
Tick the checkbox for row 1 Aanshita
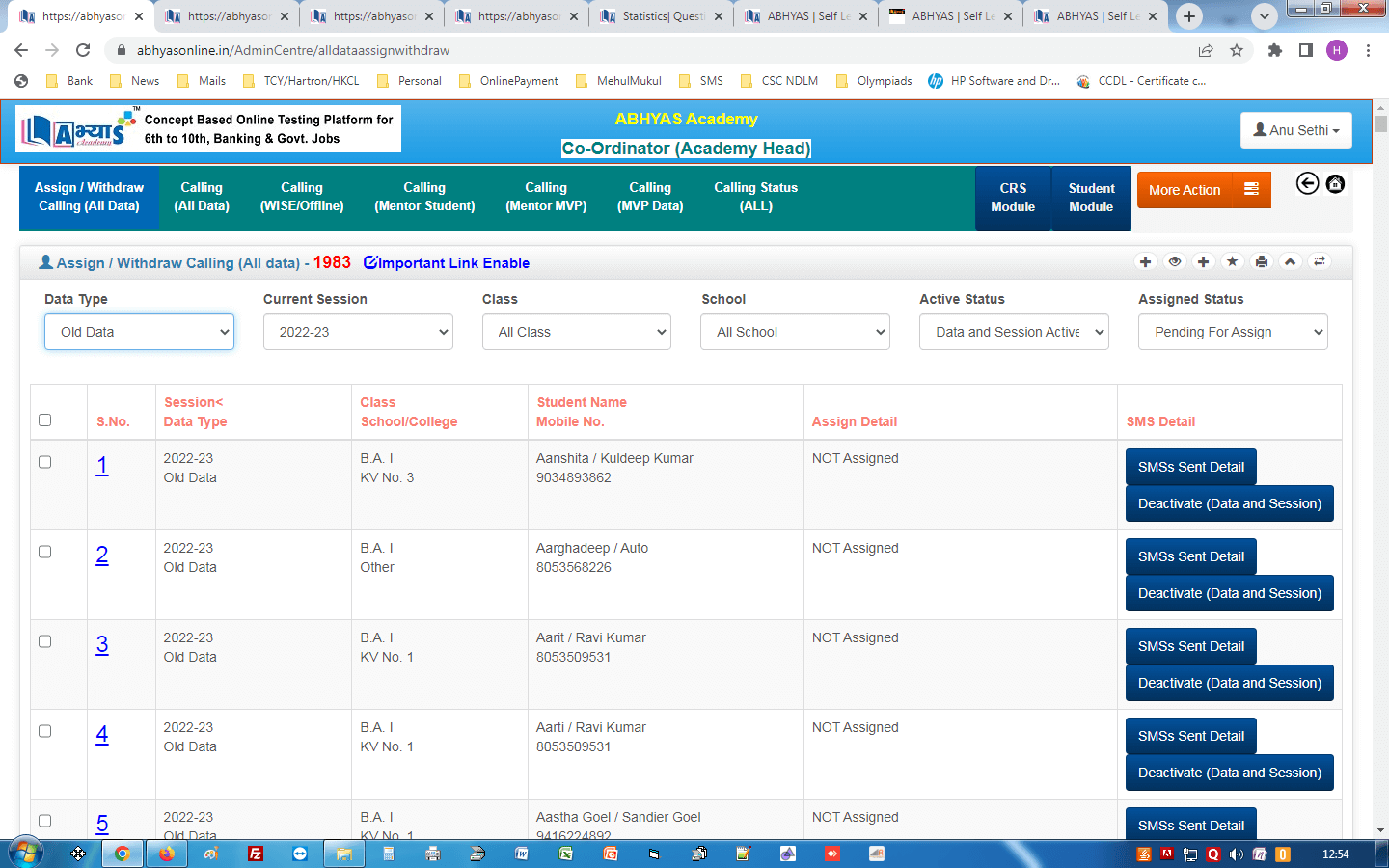coord(44,462)
